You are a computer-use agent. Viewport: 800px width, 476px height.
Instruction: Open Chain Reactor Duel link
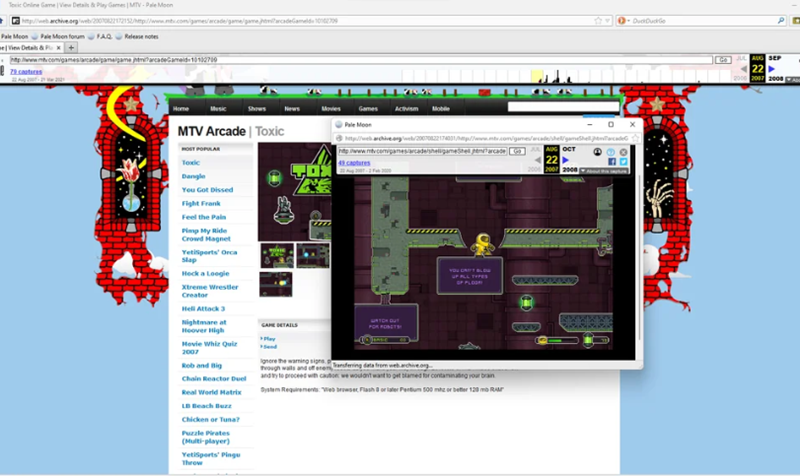tap(214, 379)
